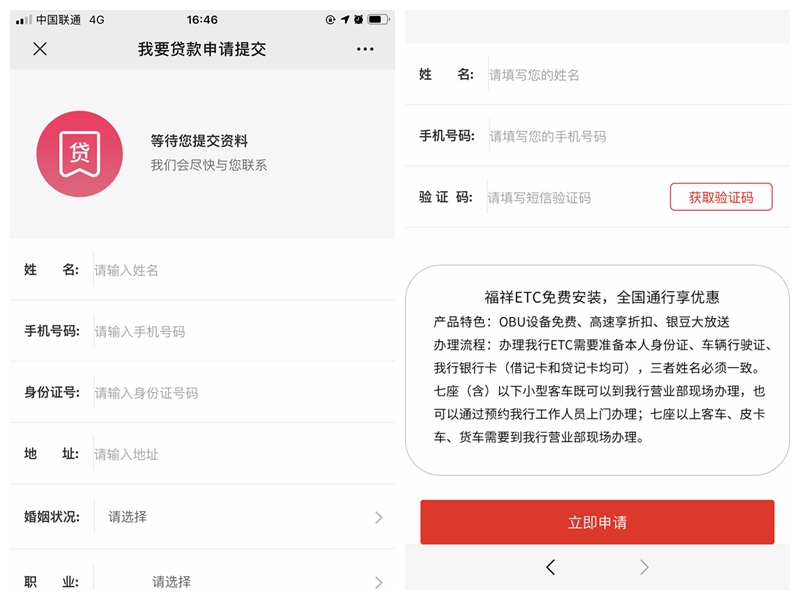Focus the 请填写短信验证码 field
The image size is (800, 600).
pos(577,197)
